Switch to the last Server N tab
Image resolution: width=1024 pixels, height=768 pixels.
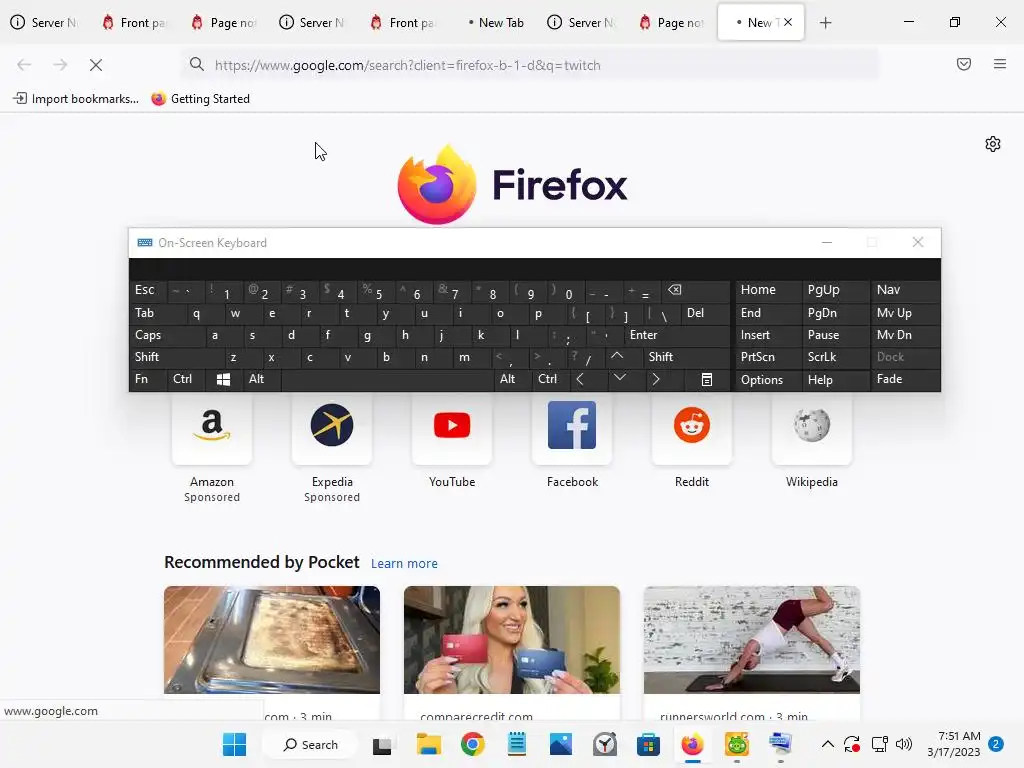(583, 22)
